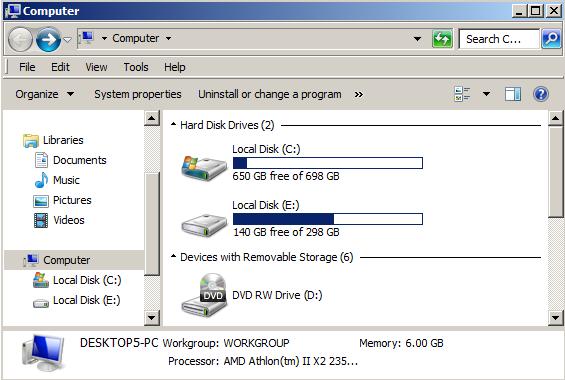Open Videos library in navigation pane

tap(68, 220)
